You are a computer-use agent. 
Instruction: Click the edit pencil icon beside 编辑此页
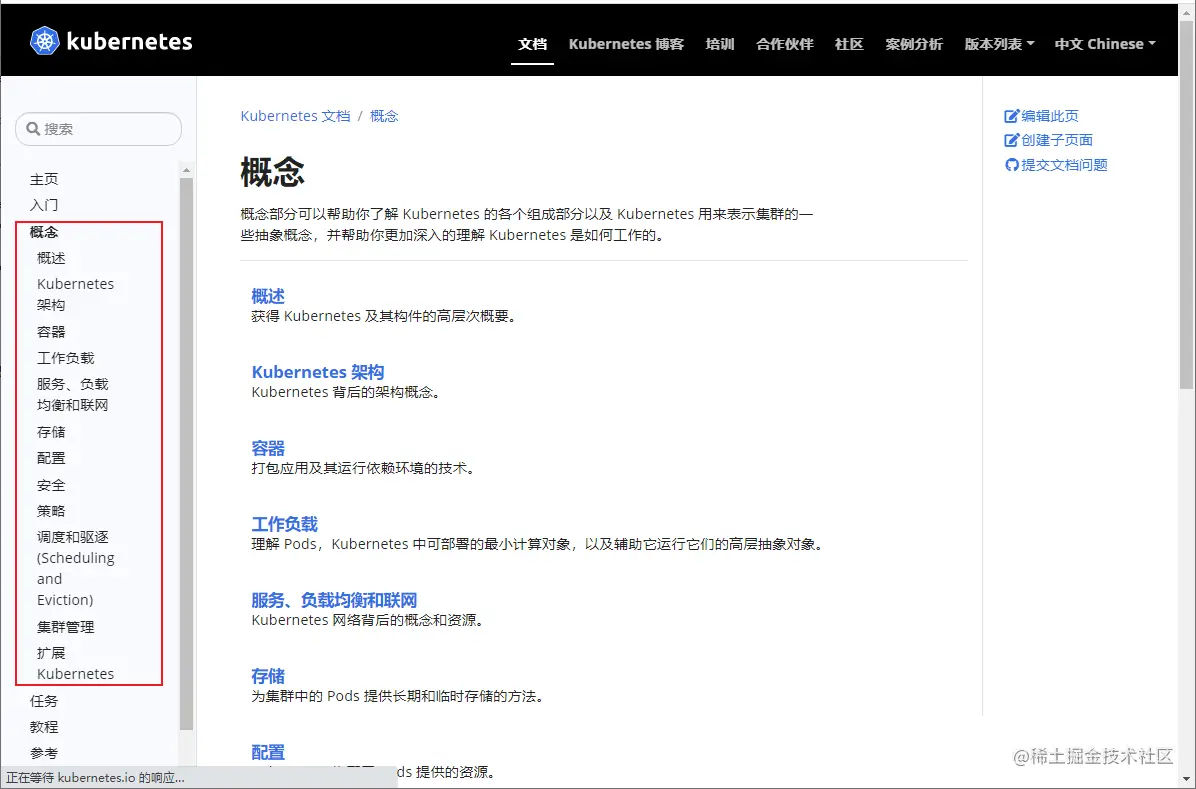tap(1011, 116)
